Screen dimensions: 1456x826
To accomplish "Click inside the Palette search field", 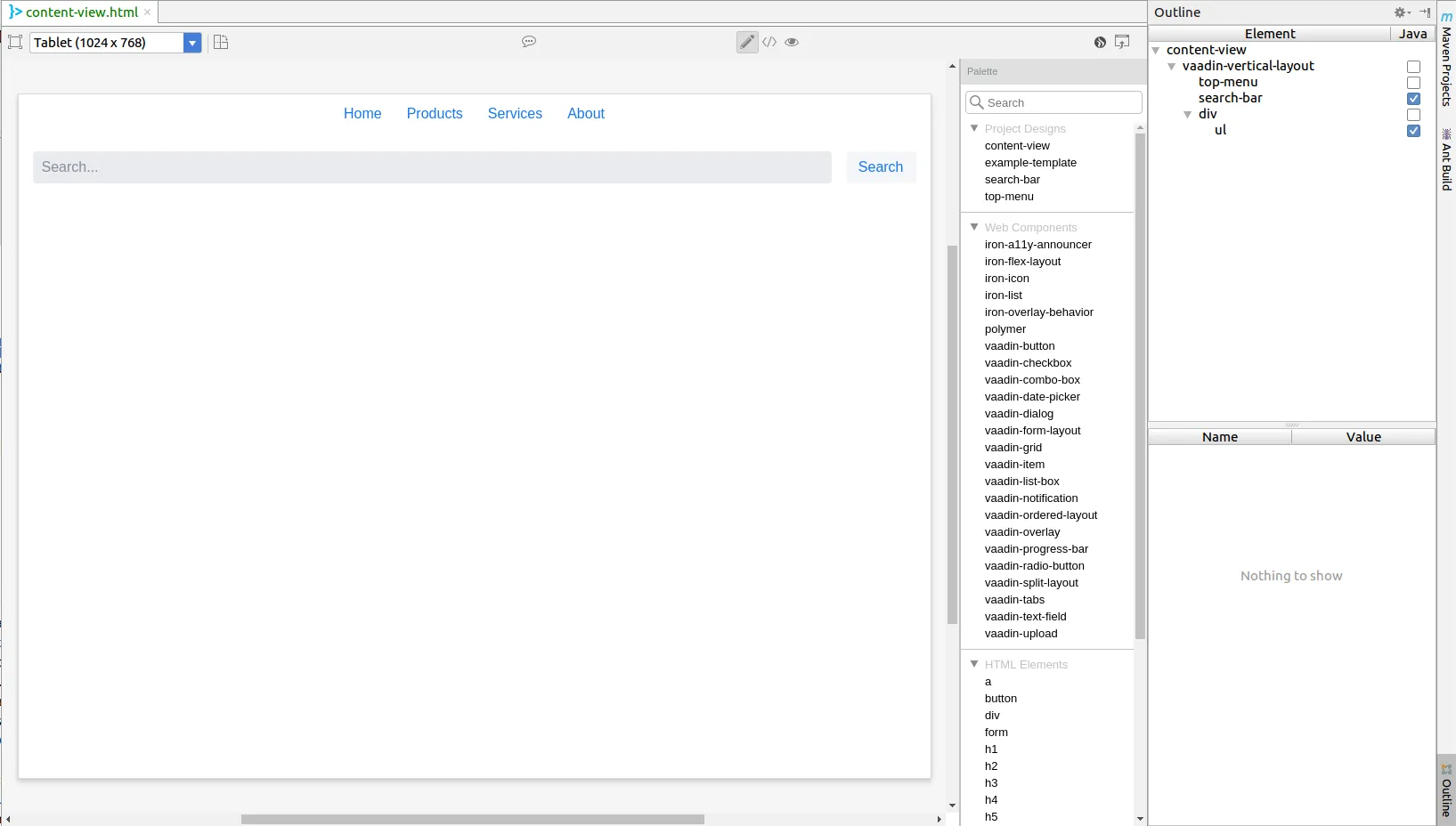I will pyautogui.click(x=1053, y=101).
